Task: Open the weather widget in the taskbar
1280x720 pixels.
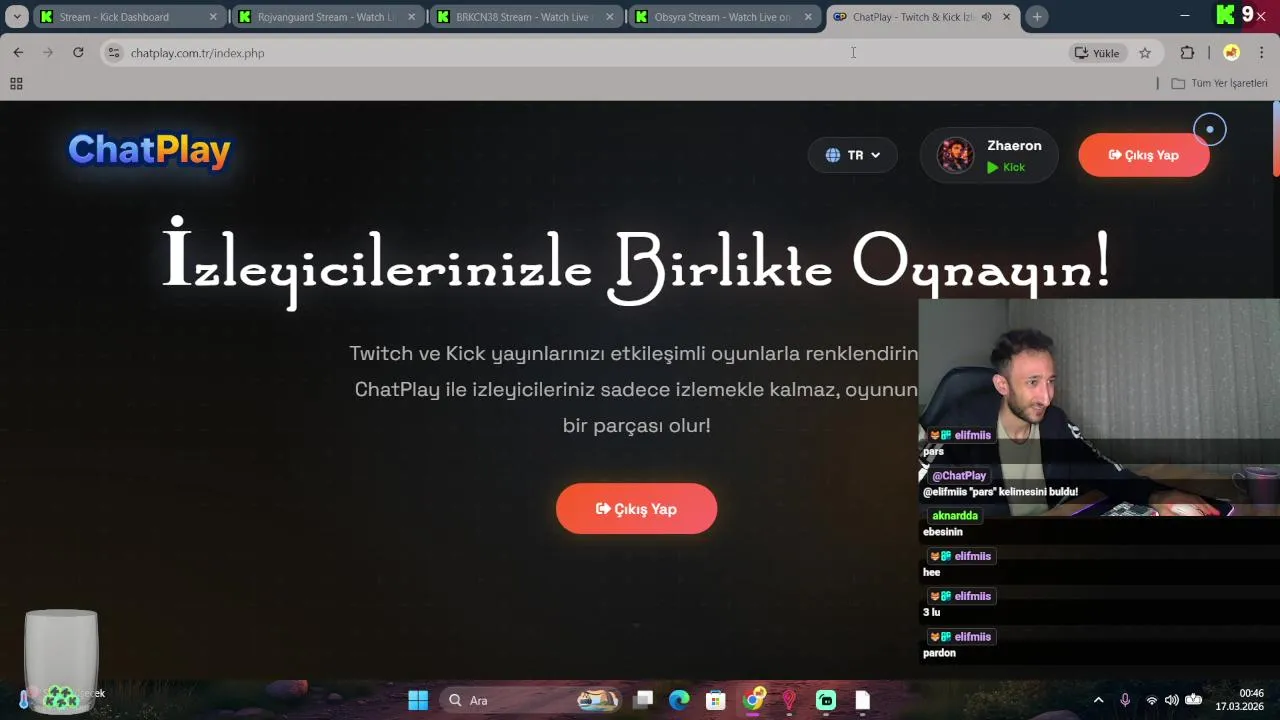Action: (62, 697)
